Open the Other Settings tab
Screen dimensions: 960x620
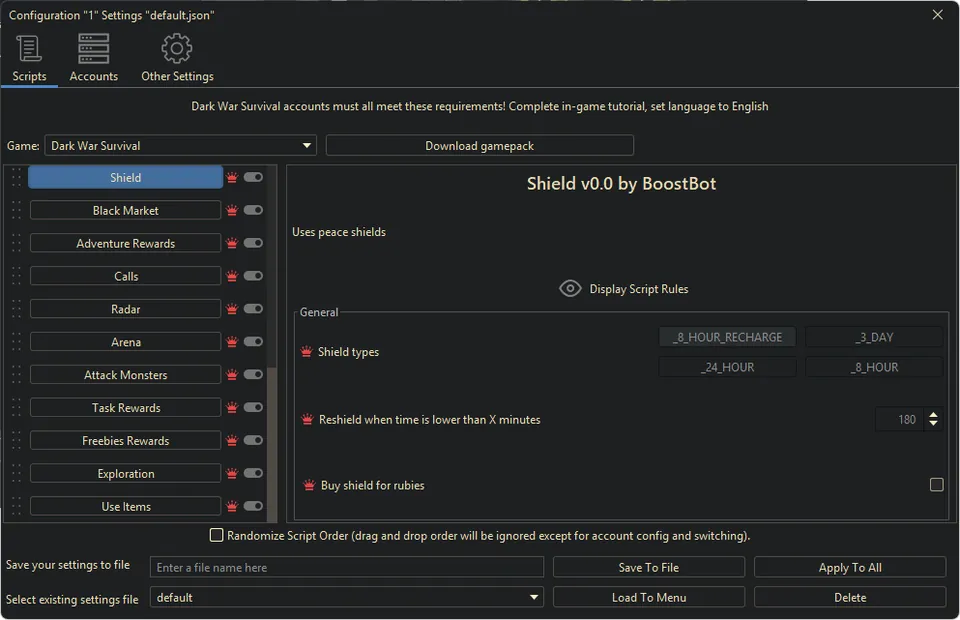(x=177, y=59)
